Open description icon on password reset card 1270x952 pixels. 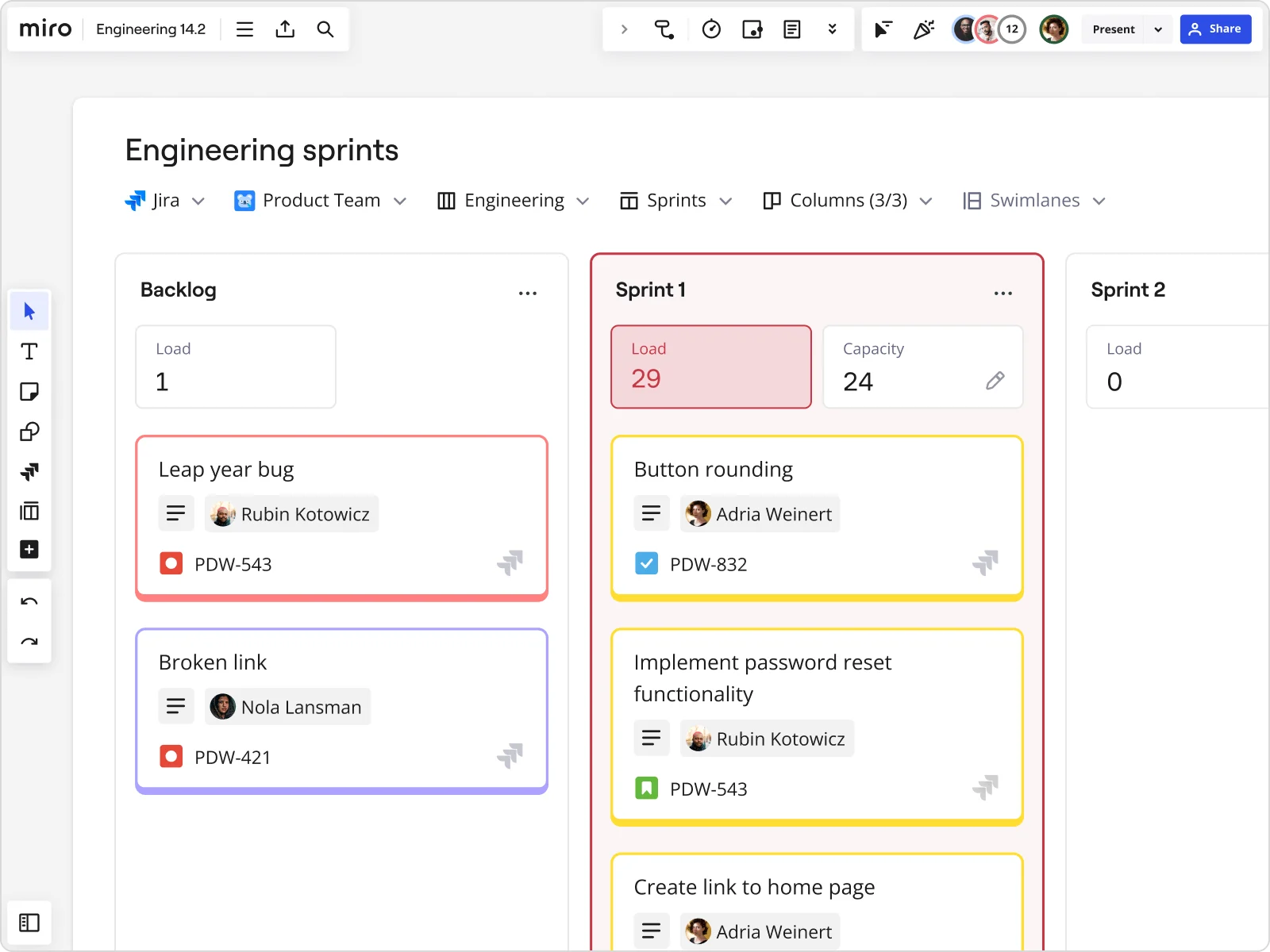click(652, 738)
